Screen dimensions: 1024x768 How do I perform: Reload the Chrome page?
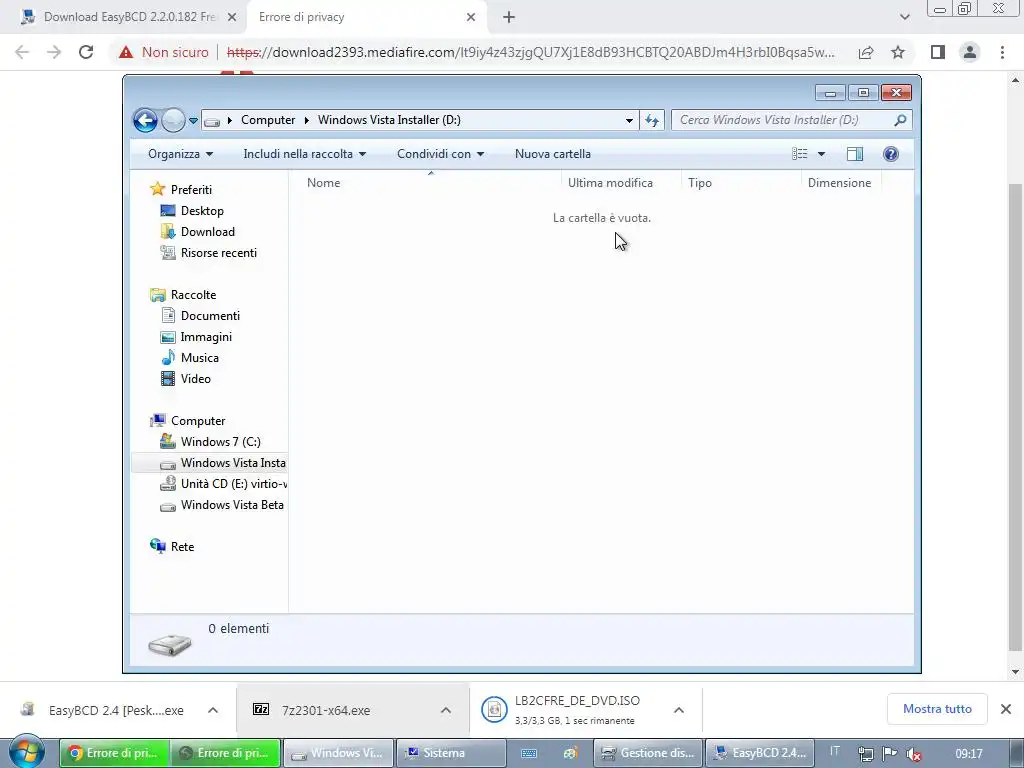coord(86,52)
